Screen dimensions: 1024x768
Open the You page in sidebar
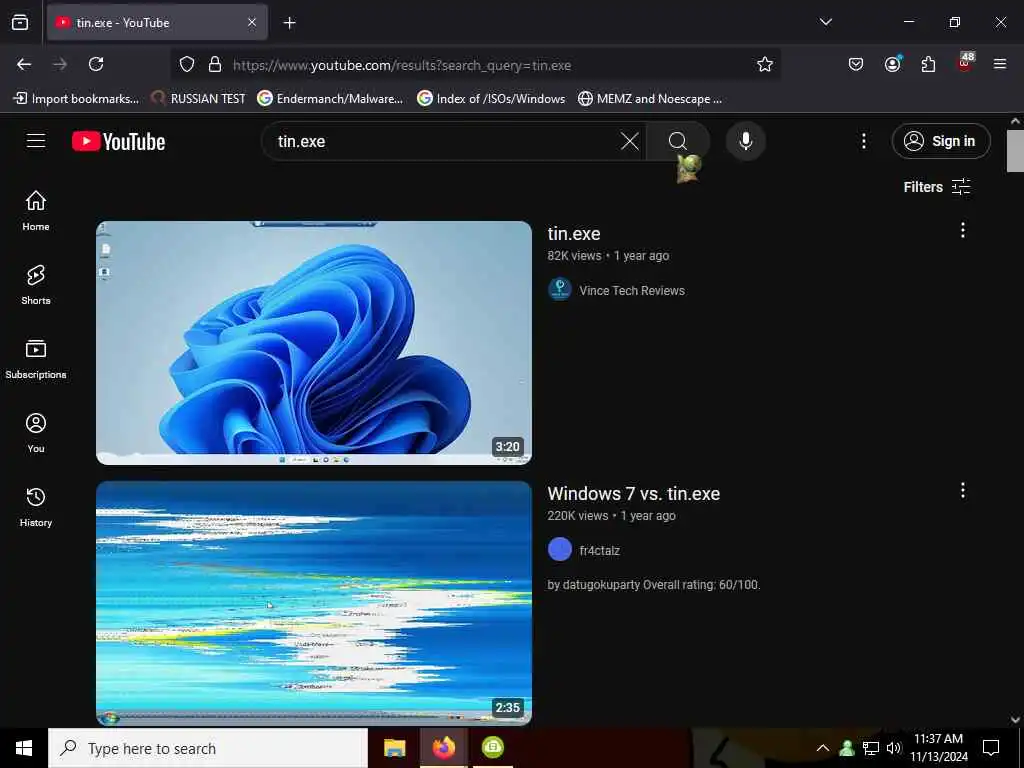tap(36, 432)
